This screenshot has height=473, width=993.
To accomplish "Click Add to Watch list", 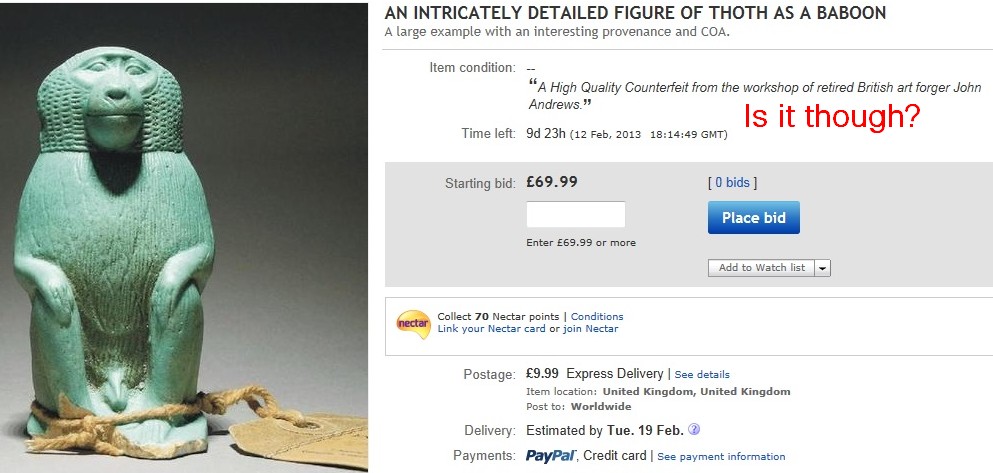I will pyautogui.click(x=761, y=268).
